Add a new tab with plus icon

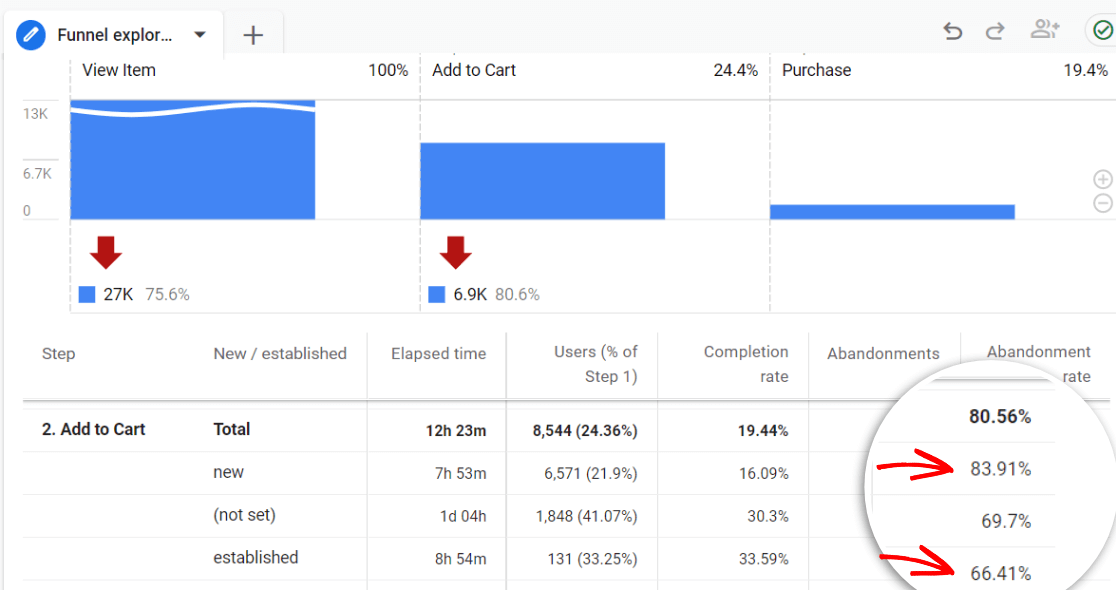pyautogui.click(x=253, y=35)
